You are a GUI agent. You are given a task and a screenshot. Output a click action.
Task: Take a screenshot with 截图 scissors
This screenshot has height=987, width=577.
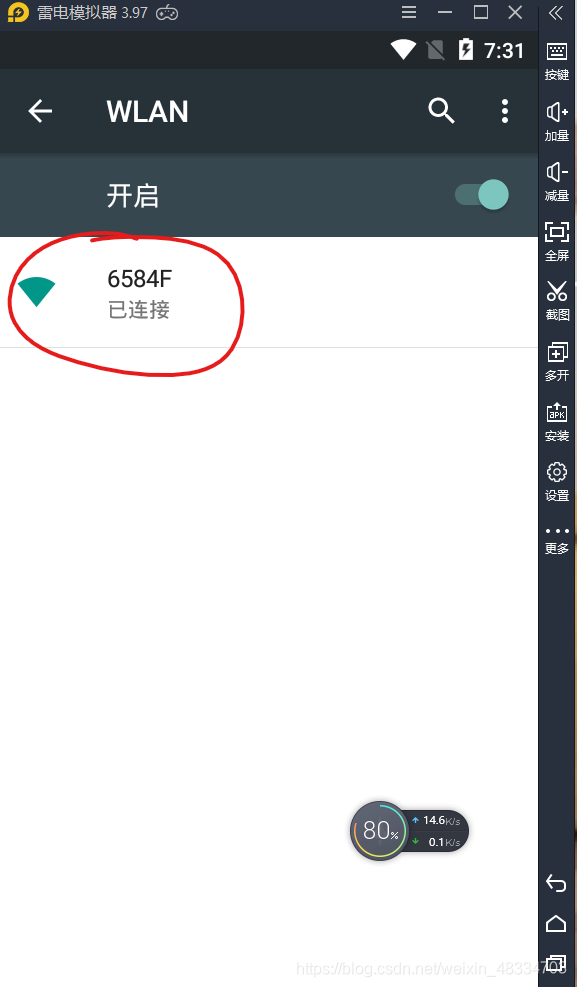(557, 301)
